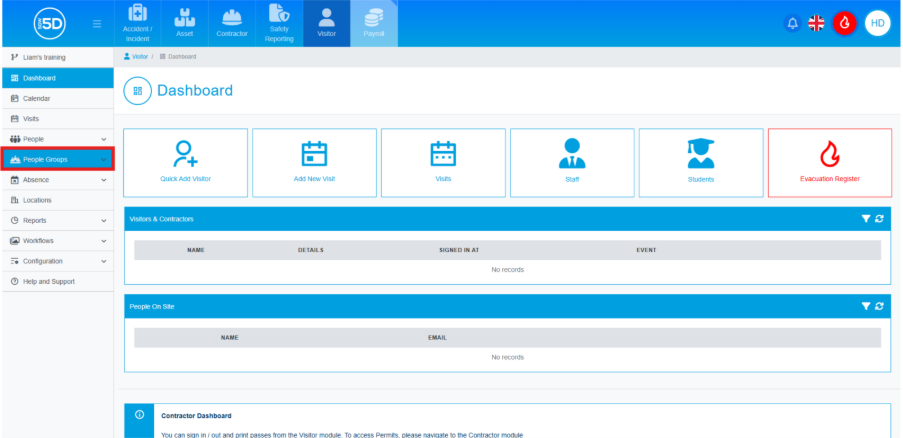Viewport: 903px width, 438px height.
Task: Click the System 5D logo
Action: click(49, 23)
